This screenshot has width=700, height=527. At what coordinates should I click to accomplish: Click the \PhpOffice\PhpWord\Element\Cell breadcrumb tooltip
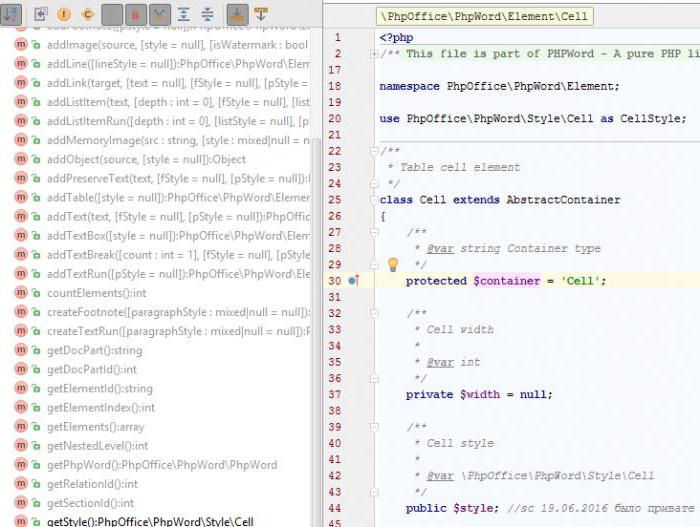(x=485, y=17)
